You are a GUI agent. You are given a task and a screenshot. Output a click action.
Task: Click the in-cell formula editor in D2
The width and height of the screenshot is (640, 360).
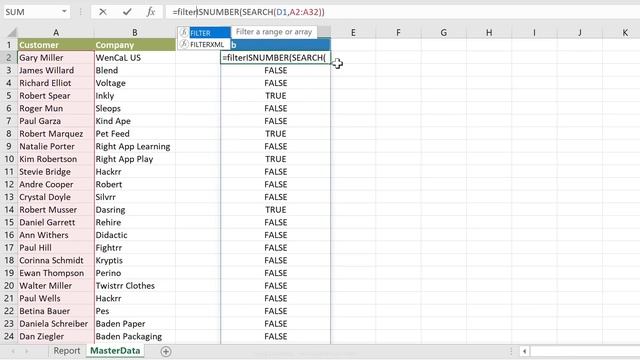[x=276, y=58]
